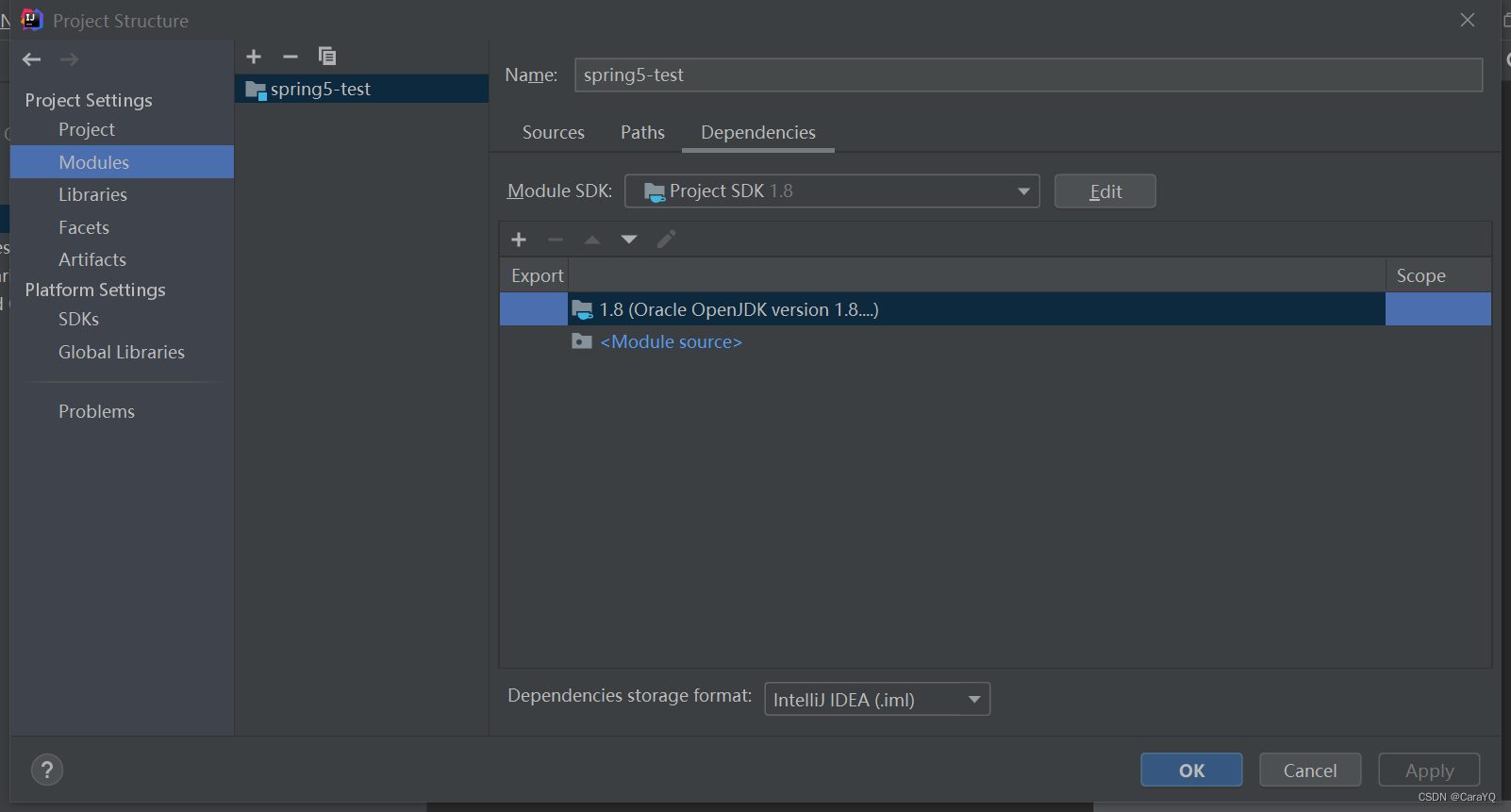Click the spring5-test module folder icon
The image size is (1511, 812).
pyautogui.click(x=256, y=91)
